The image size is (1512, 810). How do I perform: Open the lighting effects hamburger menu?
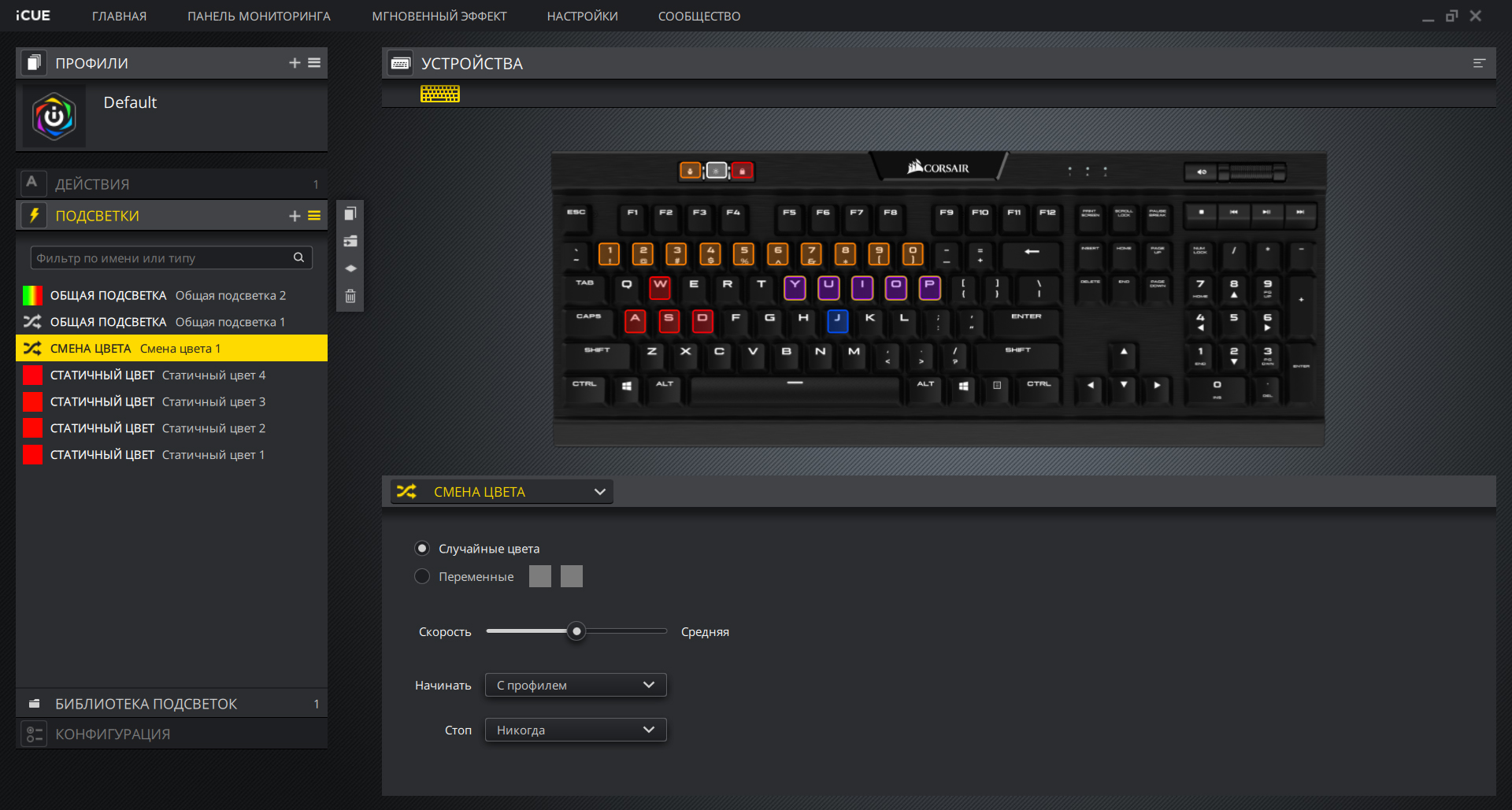(x=314, y=216)
